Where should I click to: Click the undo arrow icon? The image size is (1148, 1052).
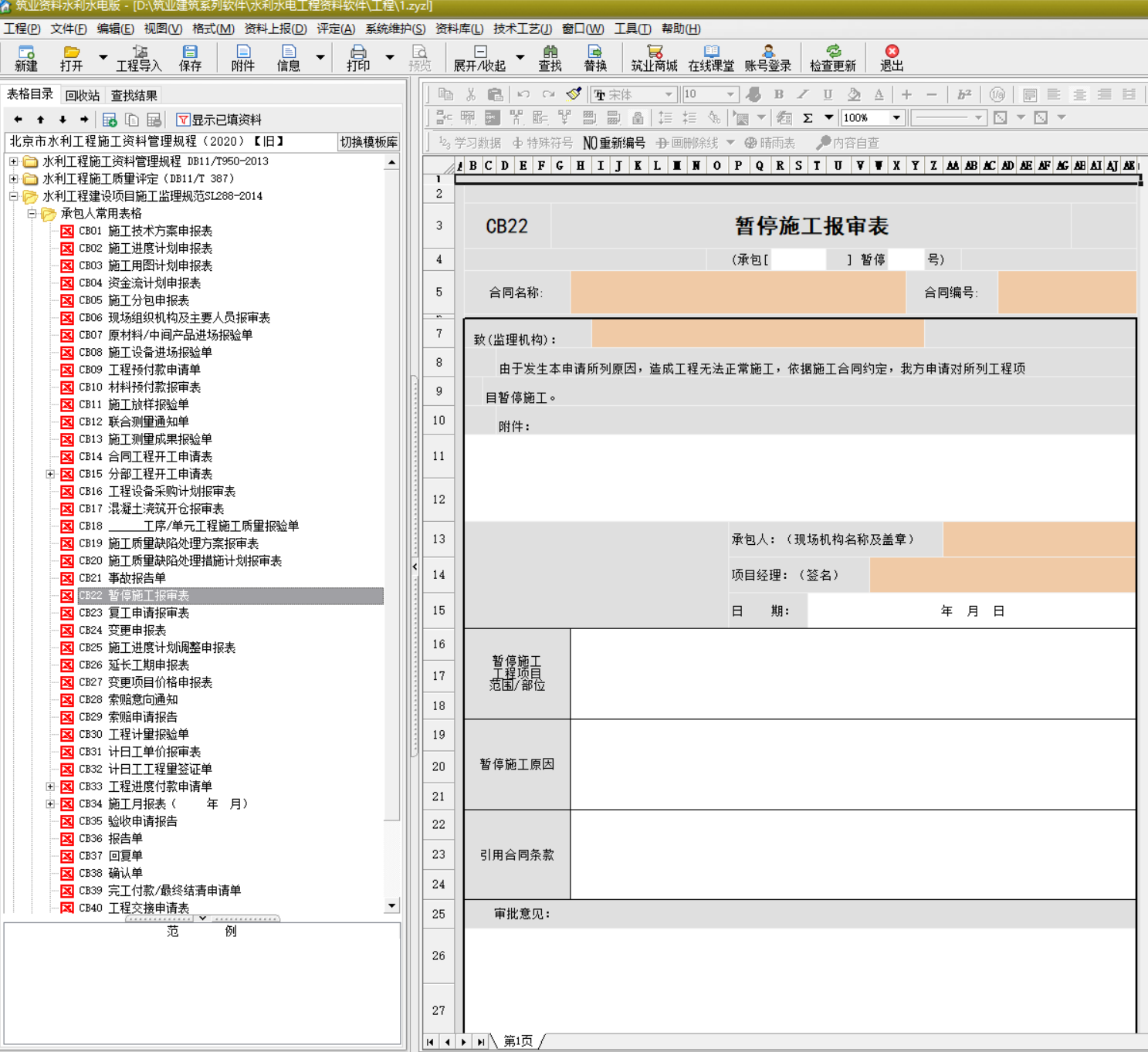523,94
